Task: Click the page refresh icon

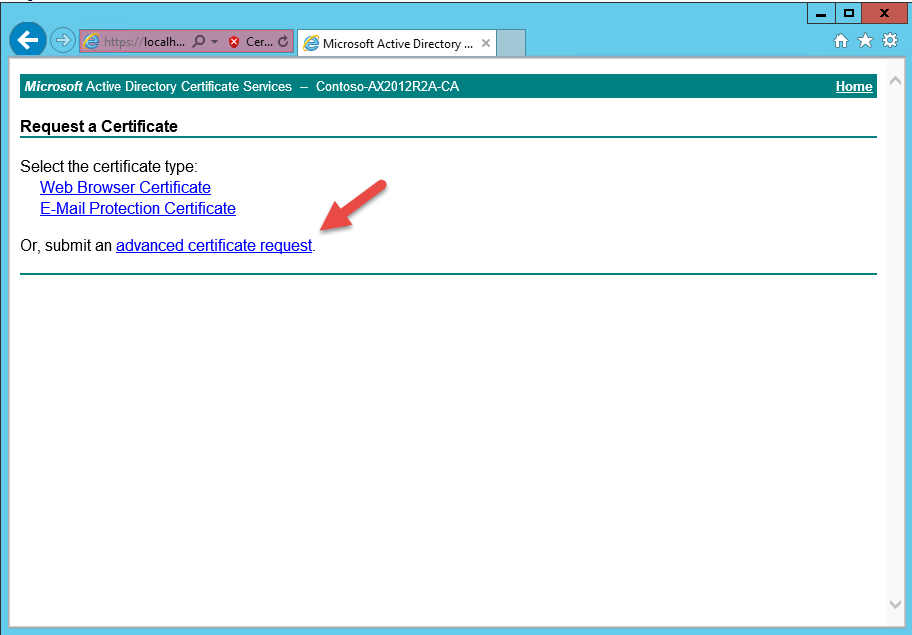Action: click(x=283, y=42)
